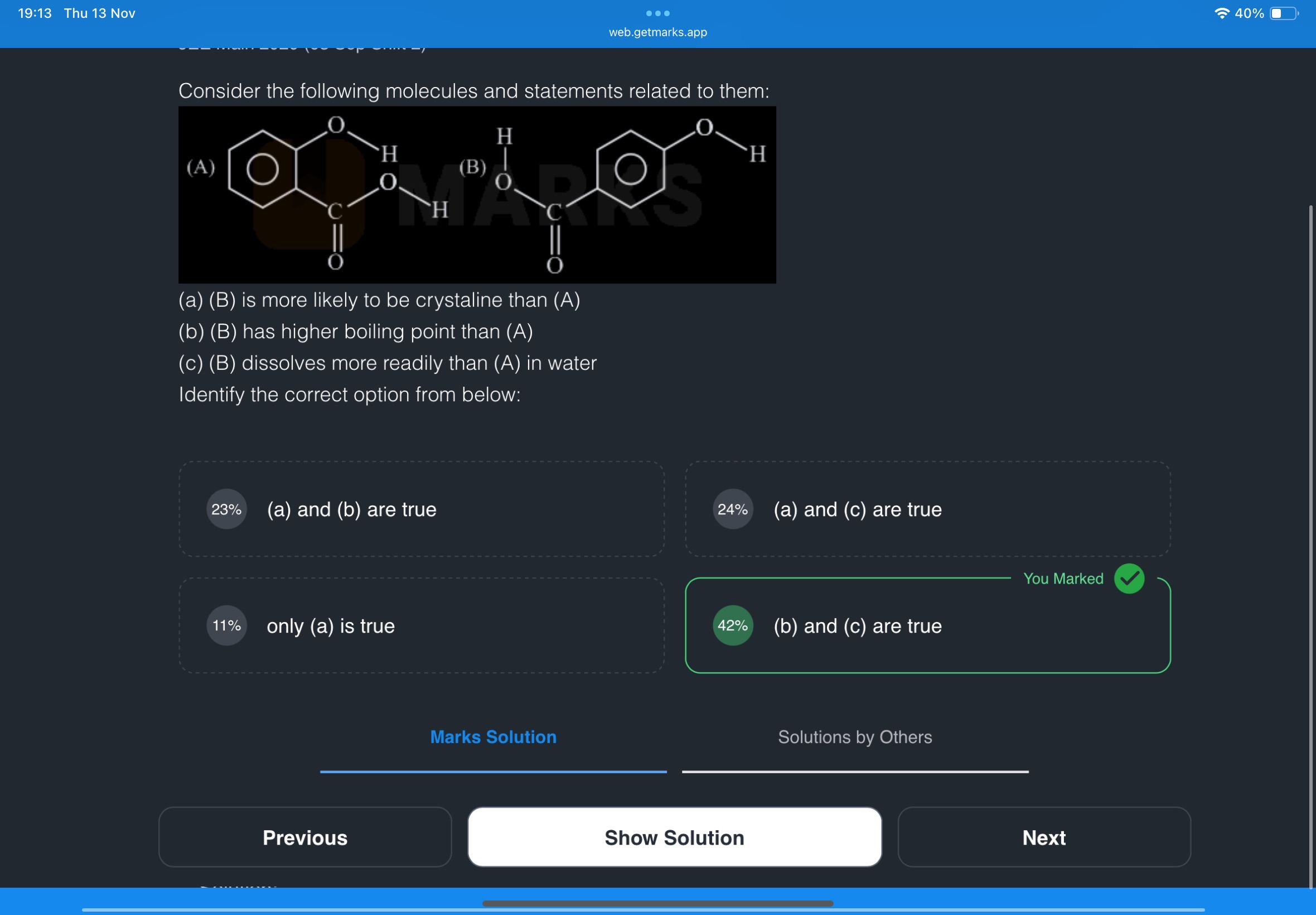Go to Previous question
The width and height of the screenshot is (1316, 915).
(305, 837)
